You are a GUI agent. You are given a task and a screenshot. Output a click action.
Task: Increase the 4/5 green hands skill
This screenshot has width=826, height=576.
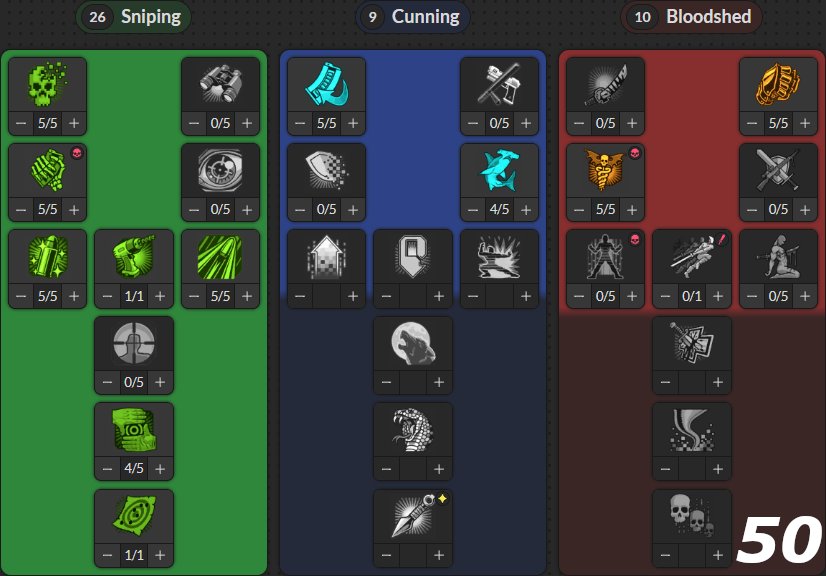pos(160,468)
